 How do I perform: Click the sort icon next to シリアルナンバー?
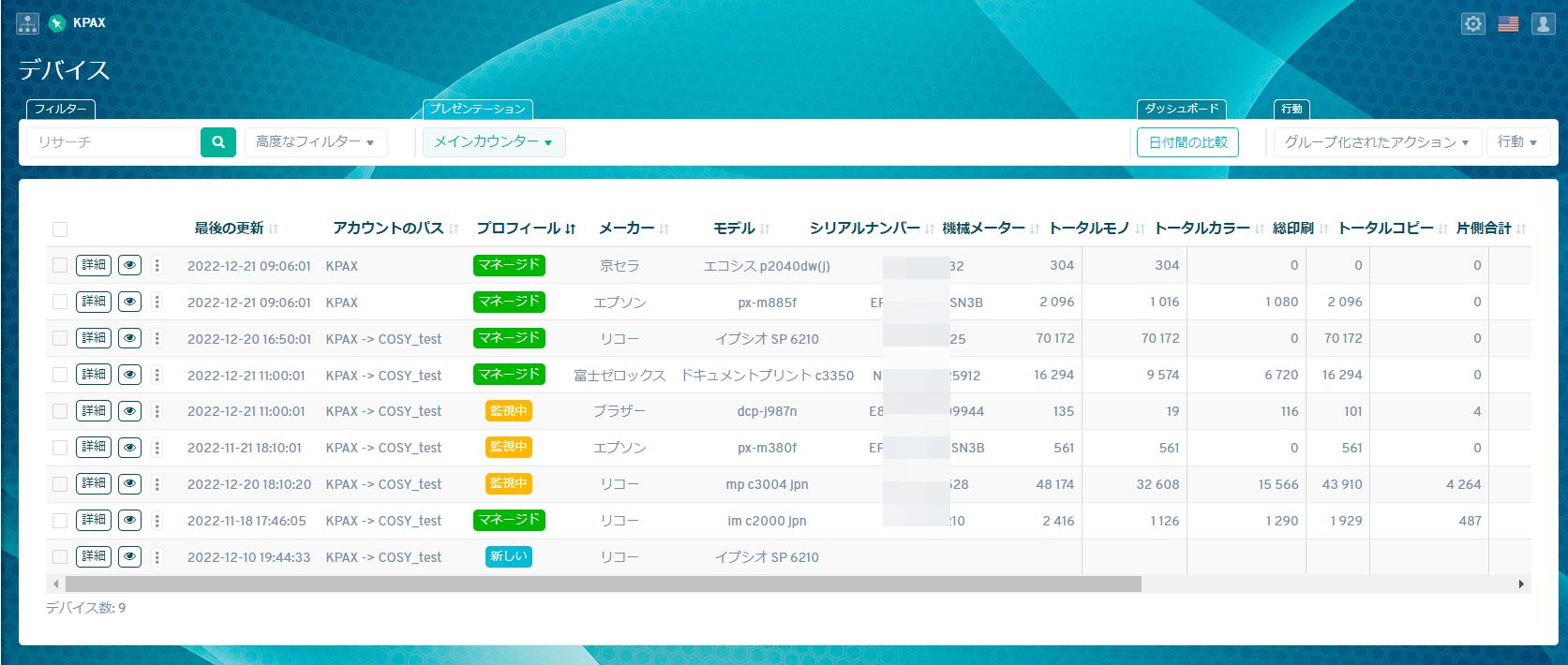(x=930, y=229)
